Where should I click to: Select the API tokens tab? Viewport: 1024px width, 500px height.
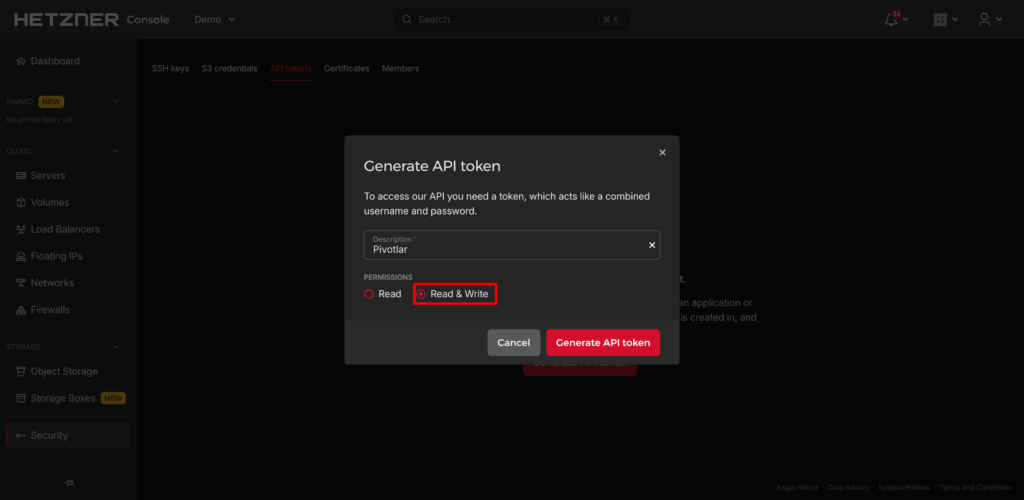click(x=291, y=69)
